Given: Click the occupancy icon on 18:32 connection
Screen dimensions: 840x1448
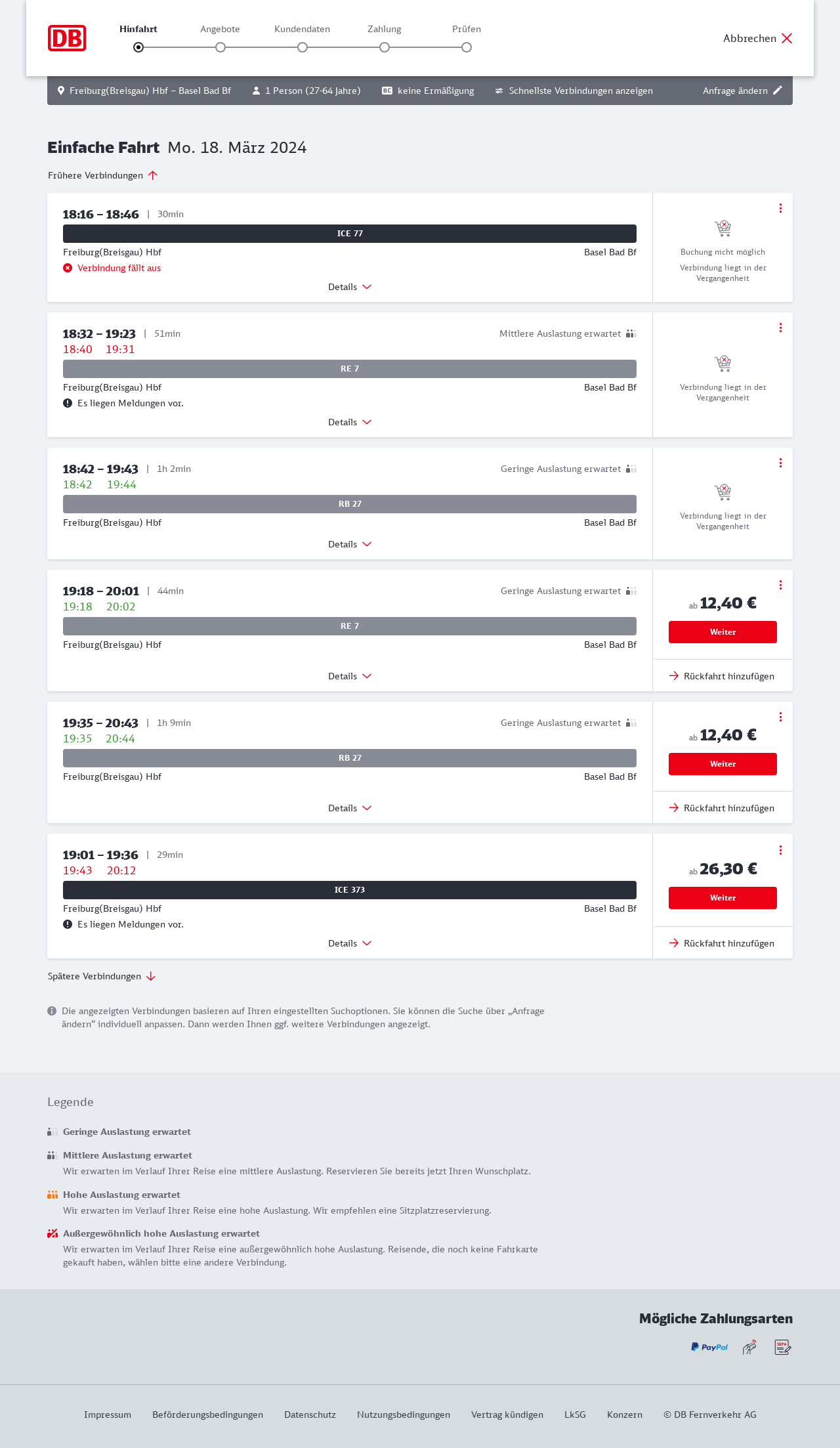Looking at the screenshot, I should [631, 333].
